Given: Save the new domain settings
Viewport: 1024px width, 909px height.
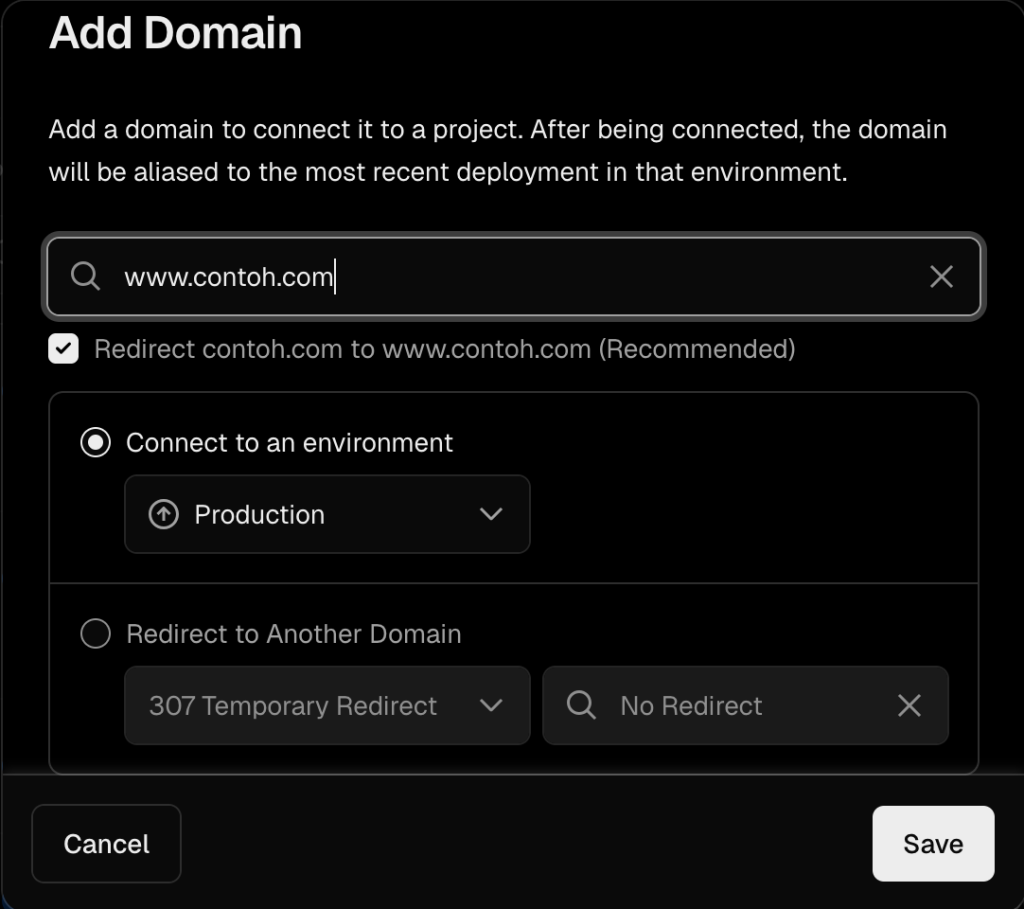Looking at the screenshot, I should [x=932, y=844].
